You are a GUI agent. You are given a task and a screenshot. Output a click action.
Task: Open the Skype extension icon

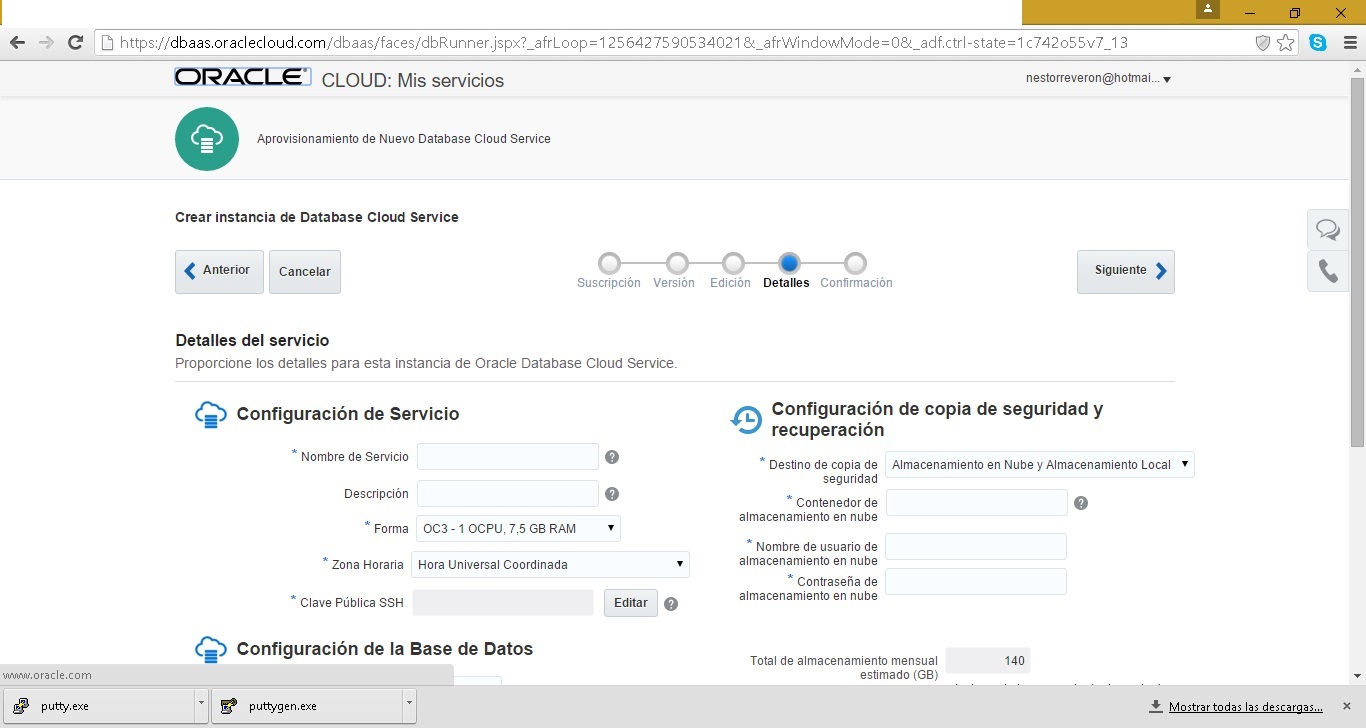(x=1318, y=43)
